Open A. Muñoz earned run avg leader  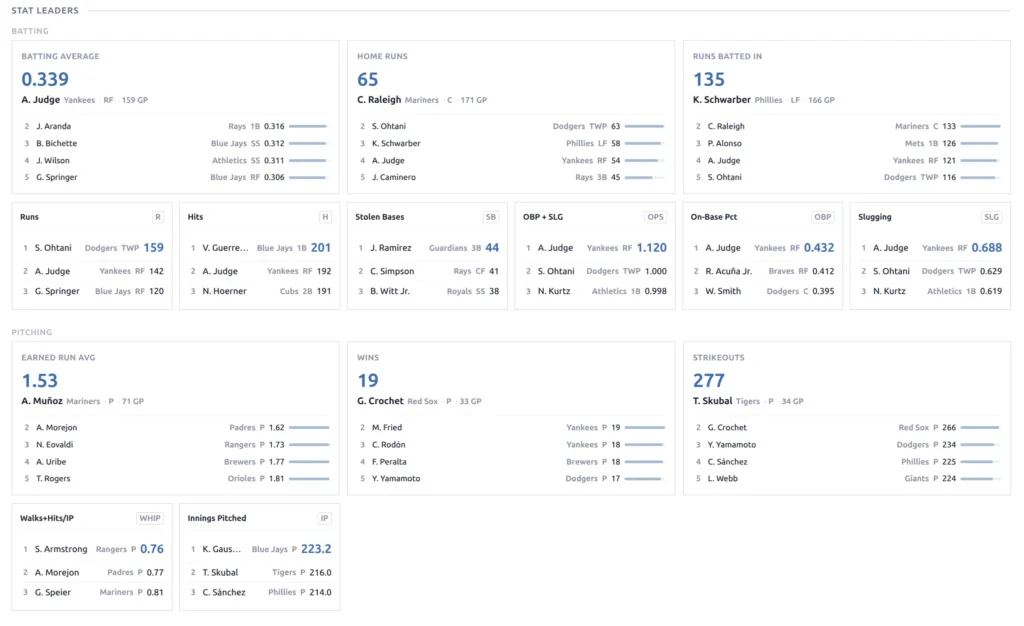[x=42, y=401]
